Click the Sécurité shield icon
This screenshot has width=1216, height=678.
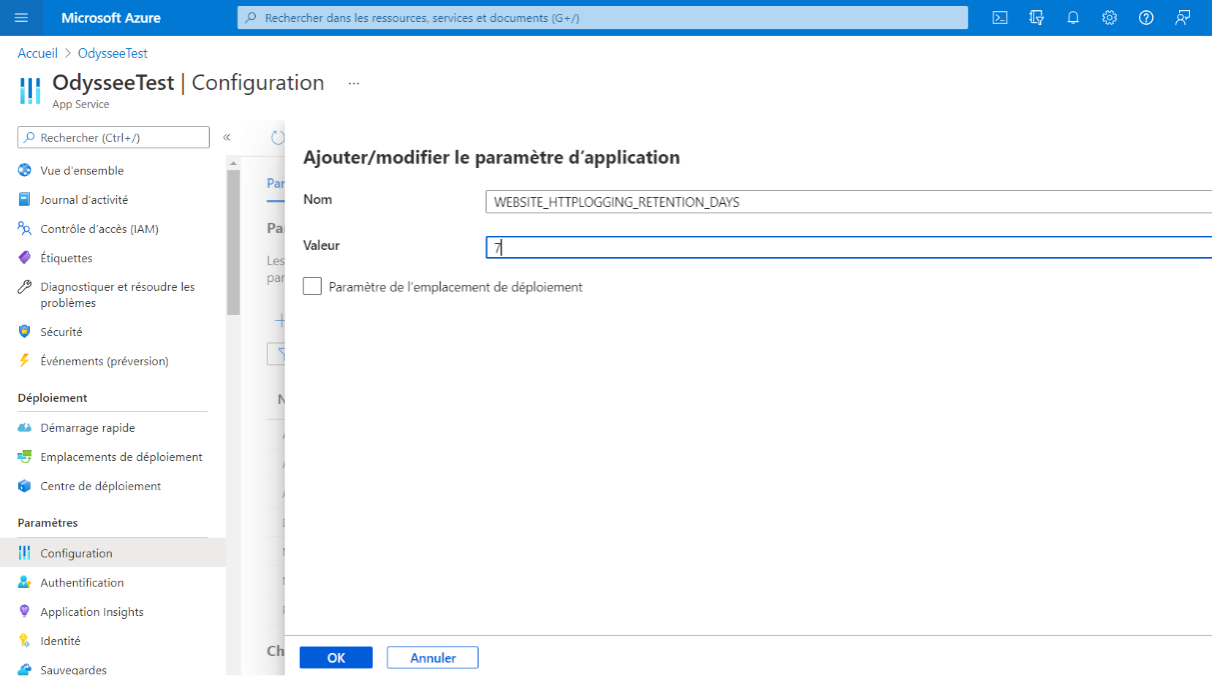coord(25,332)
